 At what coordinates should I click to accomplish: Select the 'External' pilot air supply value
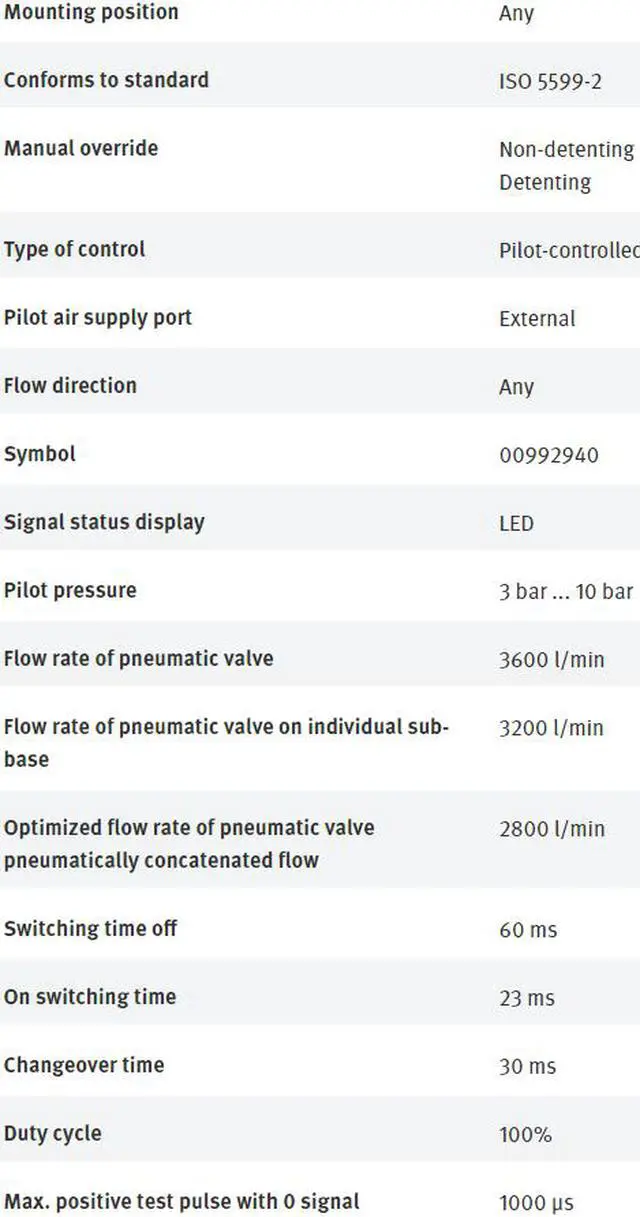coord(537,319)
